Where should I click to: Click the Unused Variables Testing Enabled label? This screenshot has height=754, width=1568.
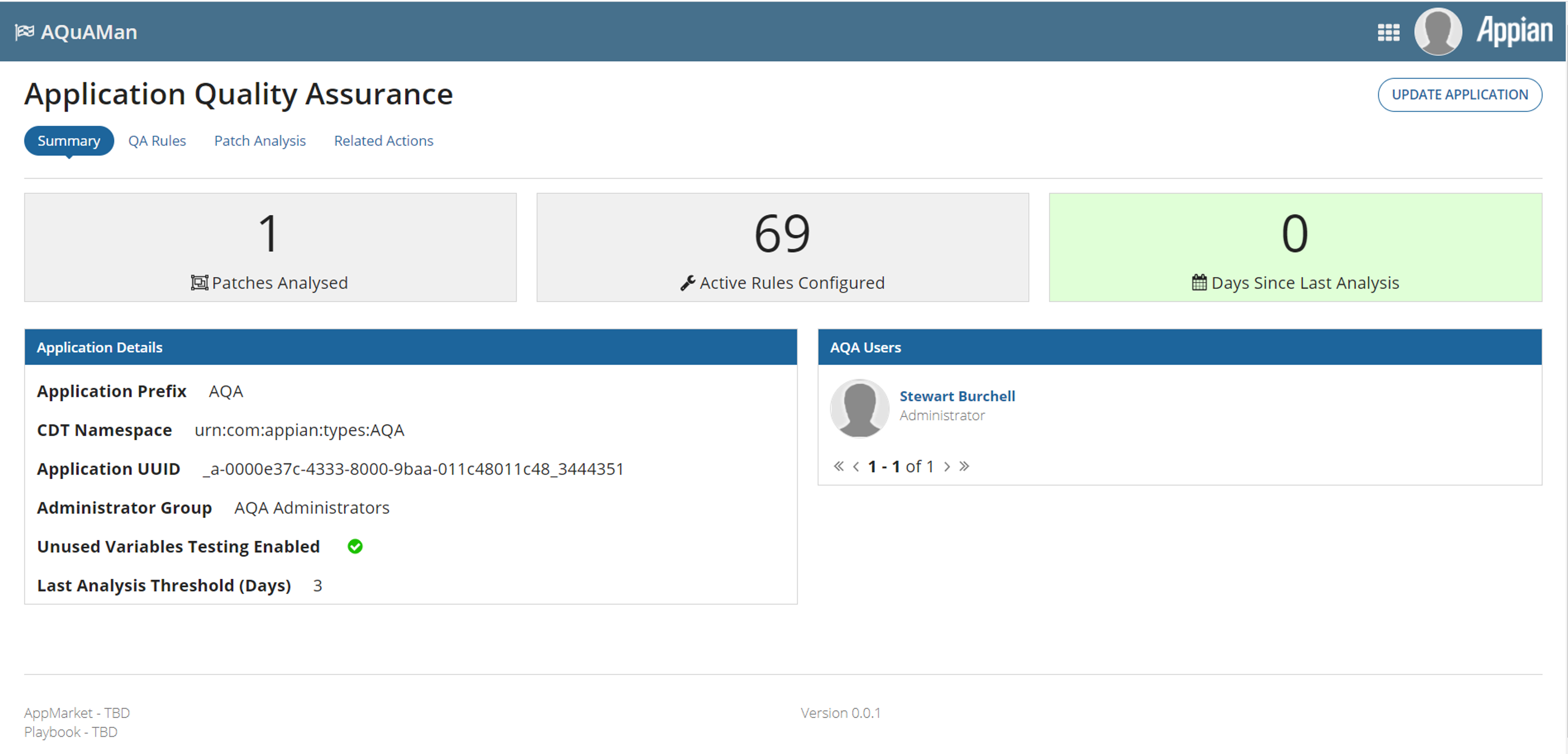(x=178, y=547)
